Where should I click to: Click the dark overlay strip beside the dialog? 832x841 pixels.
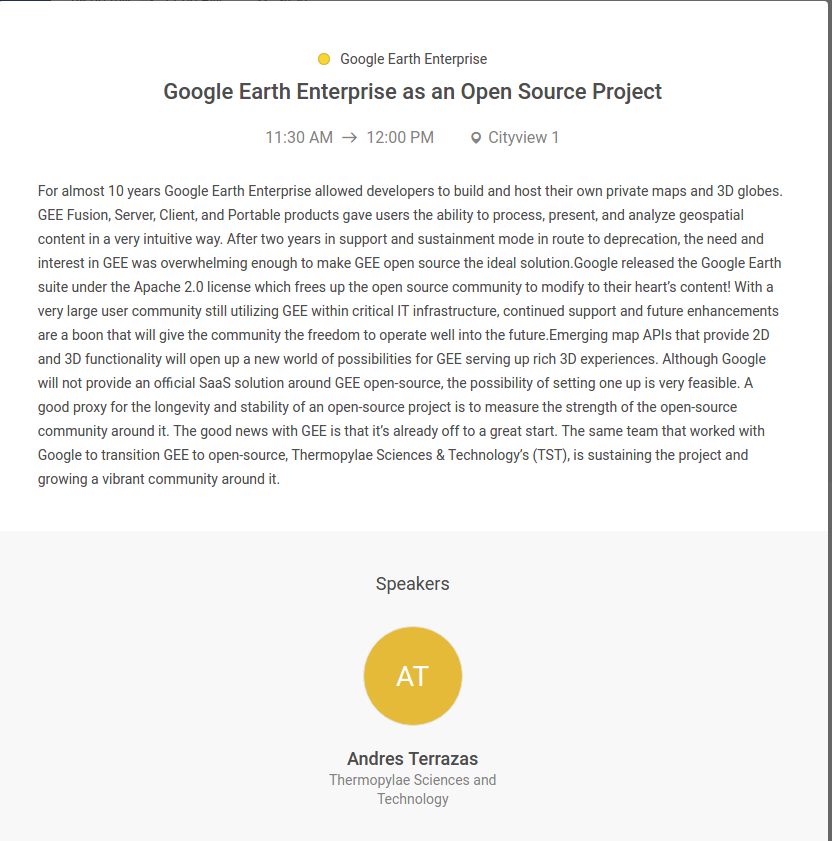tap(830, 420)
